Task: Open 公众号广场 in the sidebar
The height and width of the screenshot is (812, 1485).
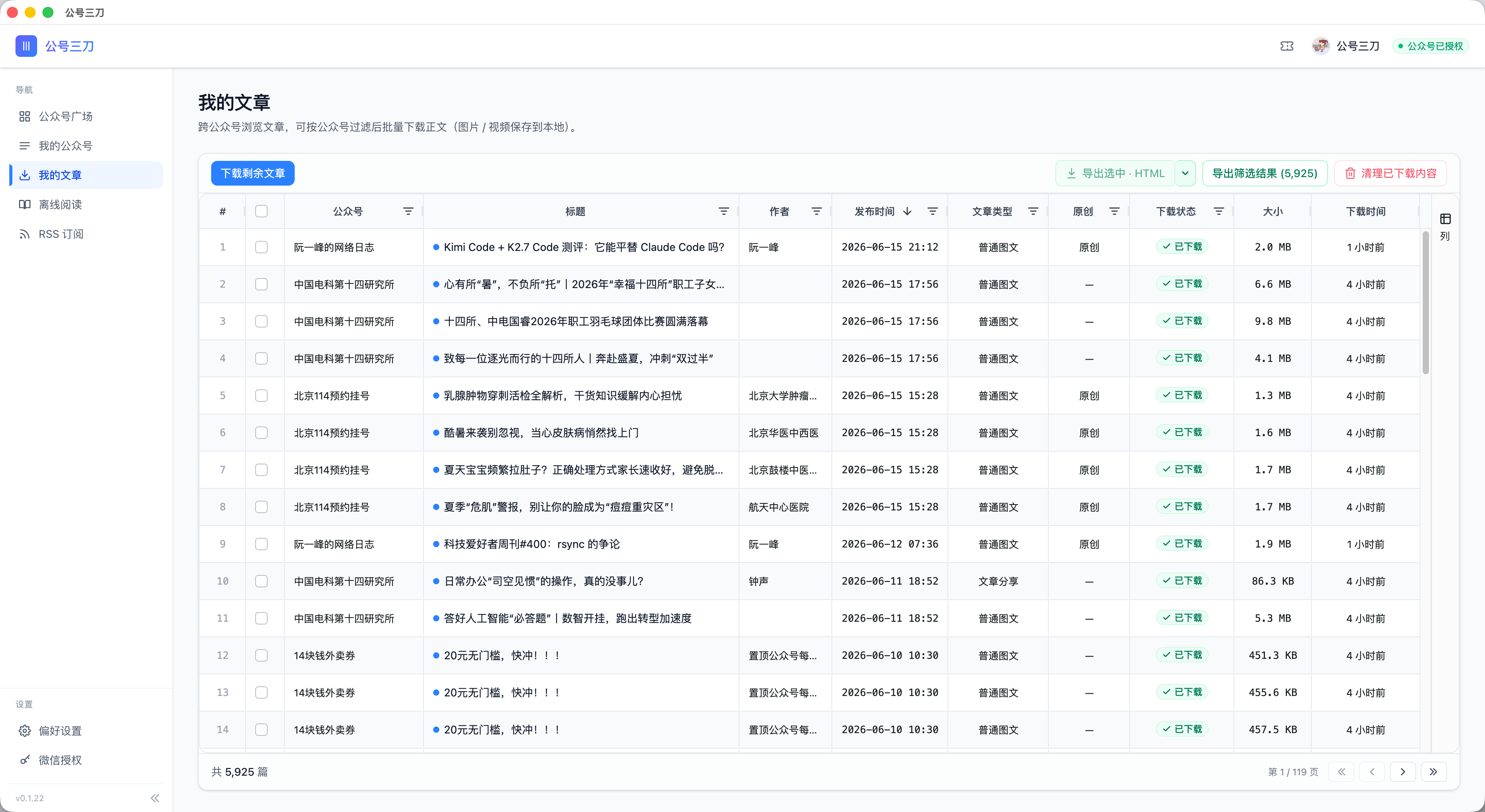Action: pyautogui.click(x=87, y=116)
